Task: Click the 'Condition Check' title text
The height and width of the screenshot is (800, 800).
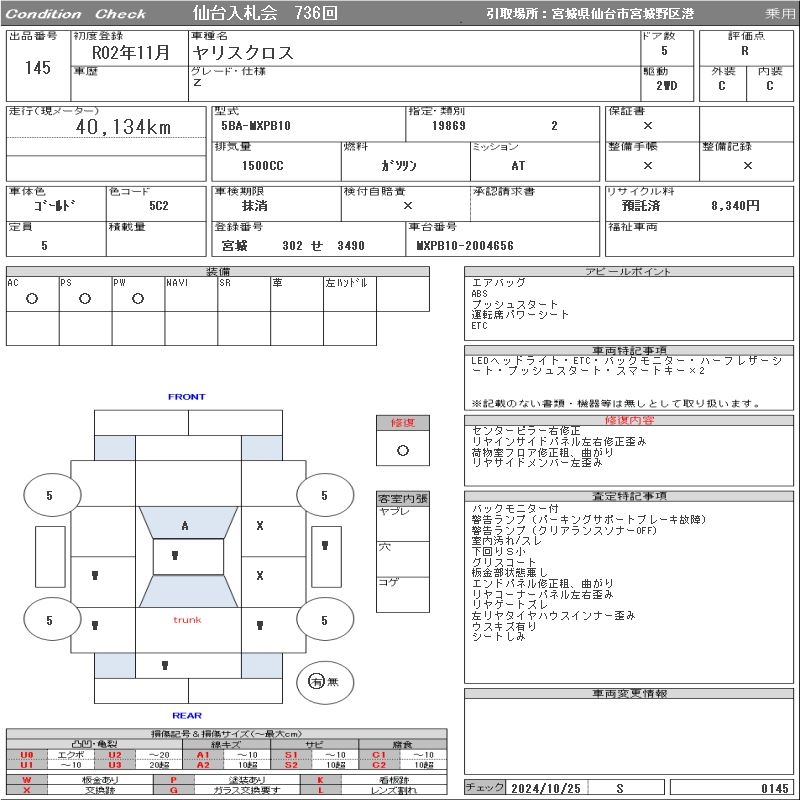Action: 76,14
